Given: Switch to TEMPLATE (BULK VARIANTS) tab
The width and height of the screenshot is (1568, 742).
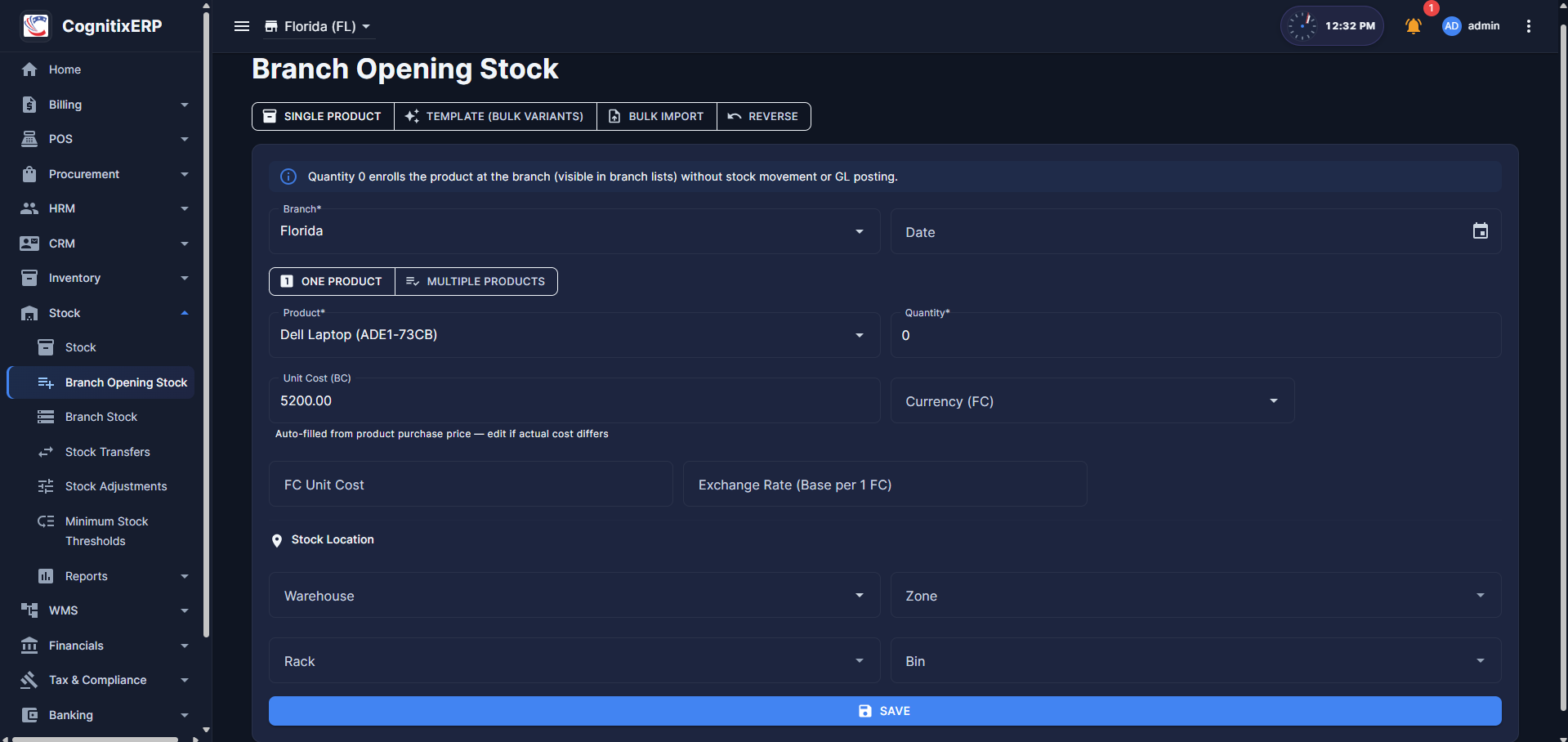Looking at the screenshot, I should pos(495,116).
